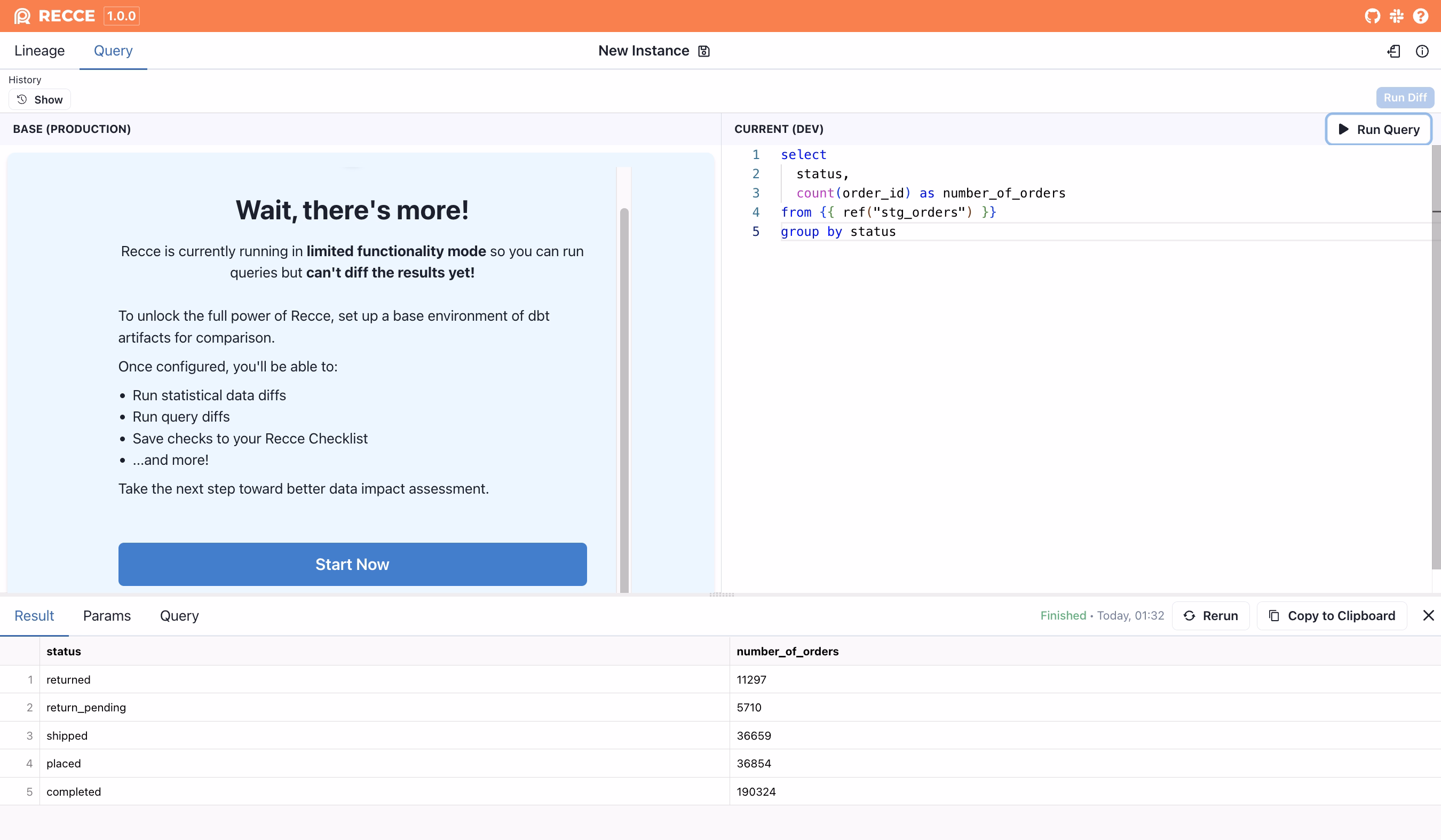Image resolution: width=1441 pixels, height=840 pixels.
Task: Select the placed status cell
Action: pyautogui.click(x=384, y=763)
